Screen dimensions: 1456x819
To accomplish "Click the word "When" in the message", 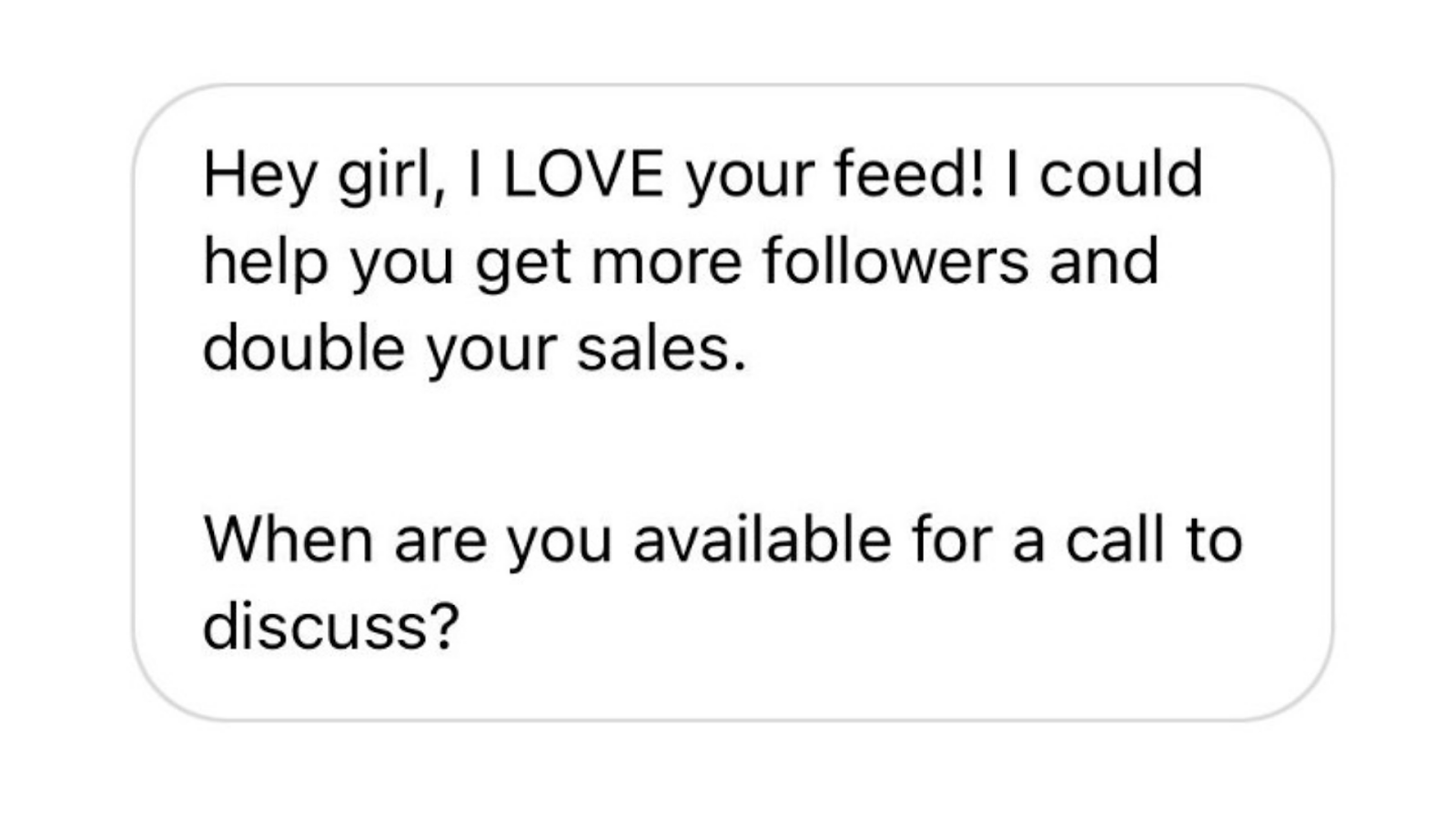I will [x=288, y=540].
